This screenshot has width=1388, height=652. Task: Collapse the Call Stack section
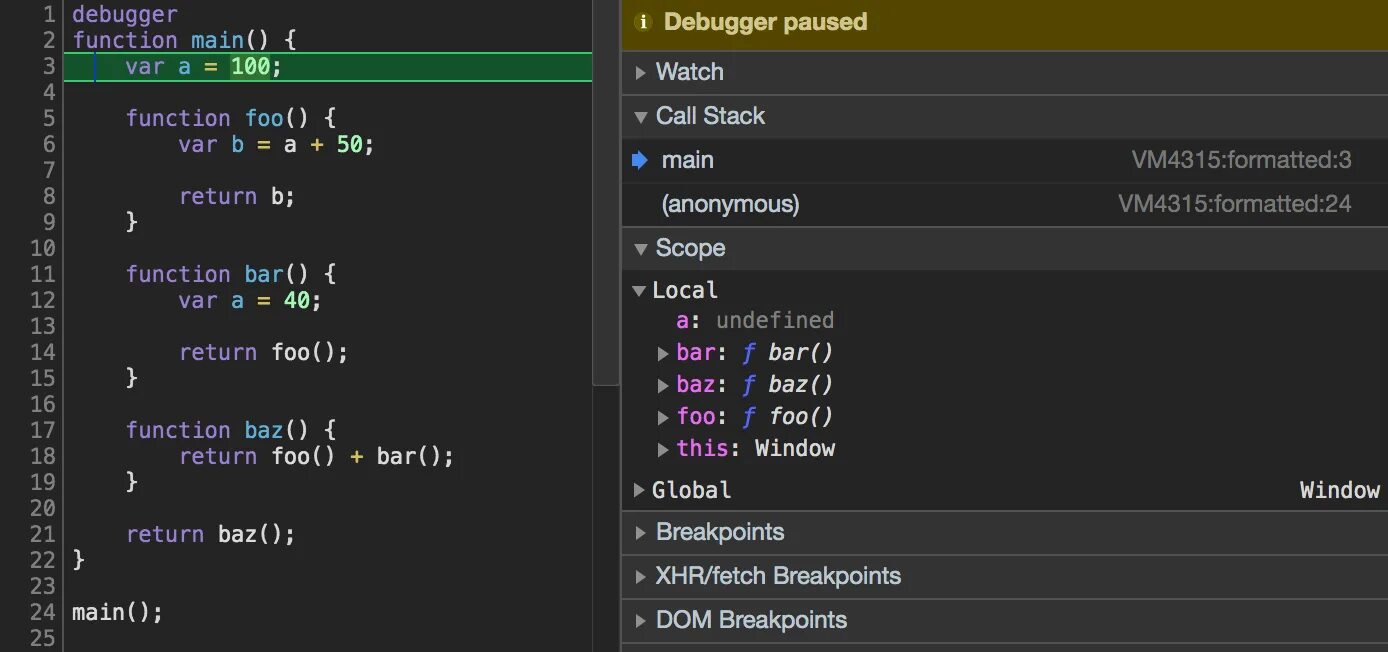(641, 116)
